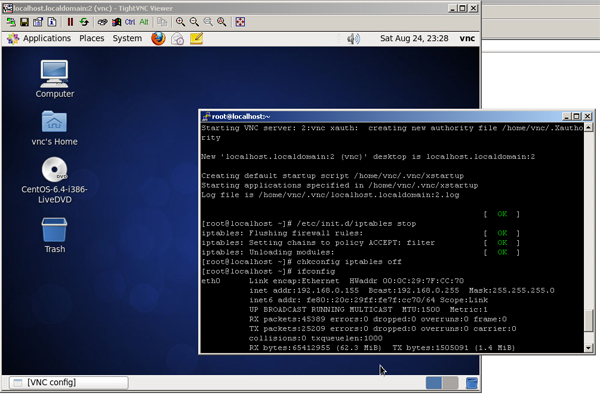Viewport: 600px width, 396px height.
Task: Zoom out of the remote desktop
Action: point(194,22)
